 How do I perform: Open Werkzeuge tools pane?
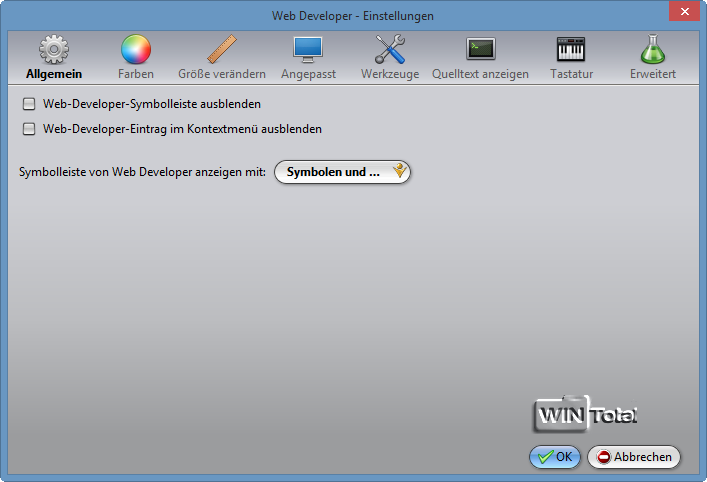[x=390, y=57]
